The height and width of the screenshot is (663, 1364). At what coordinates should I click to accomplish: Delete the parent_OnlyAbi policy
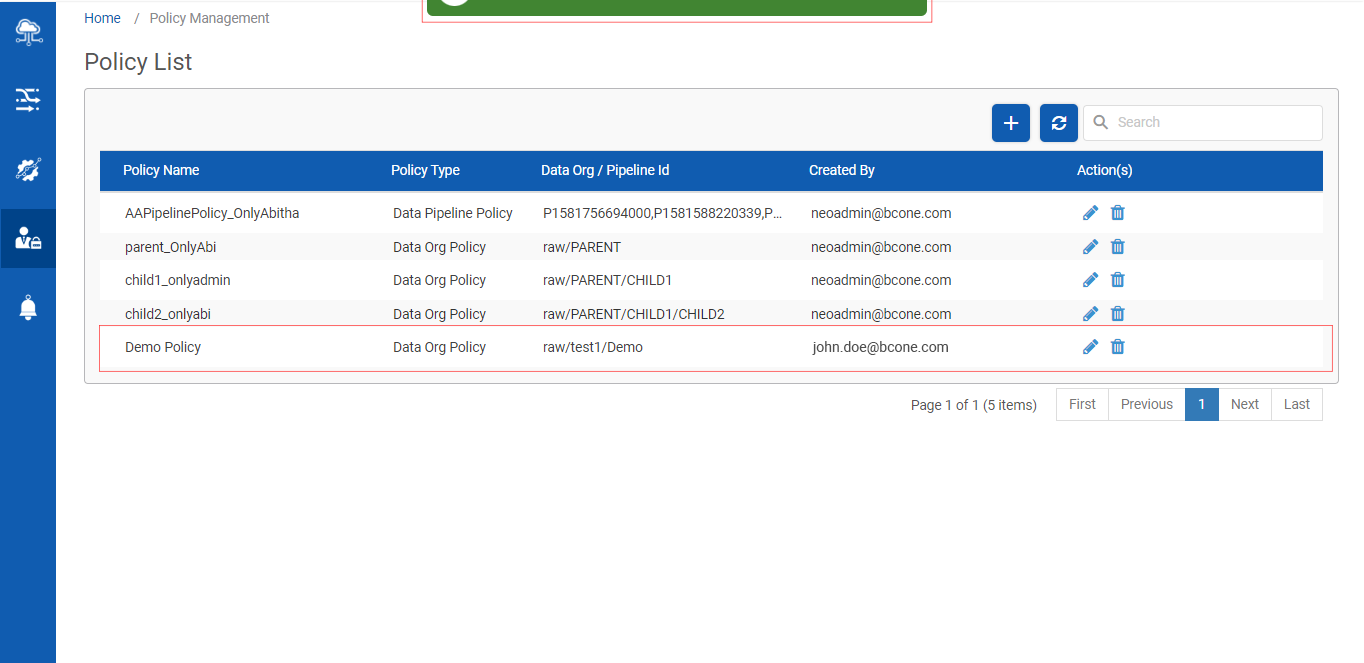pos(1118,247)
